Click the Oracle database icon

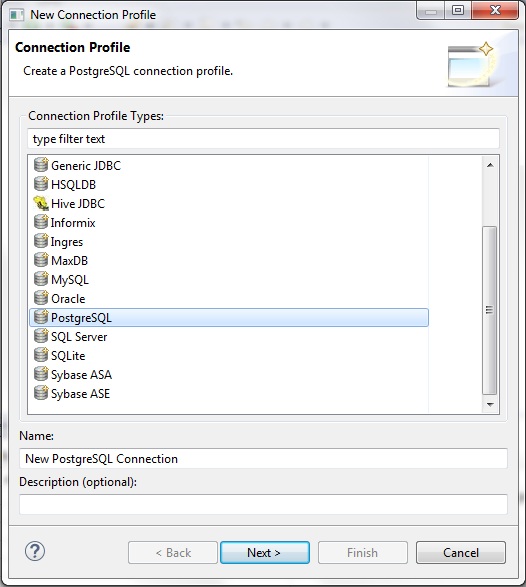41,298
